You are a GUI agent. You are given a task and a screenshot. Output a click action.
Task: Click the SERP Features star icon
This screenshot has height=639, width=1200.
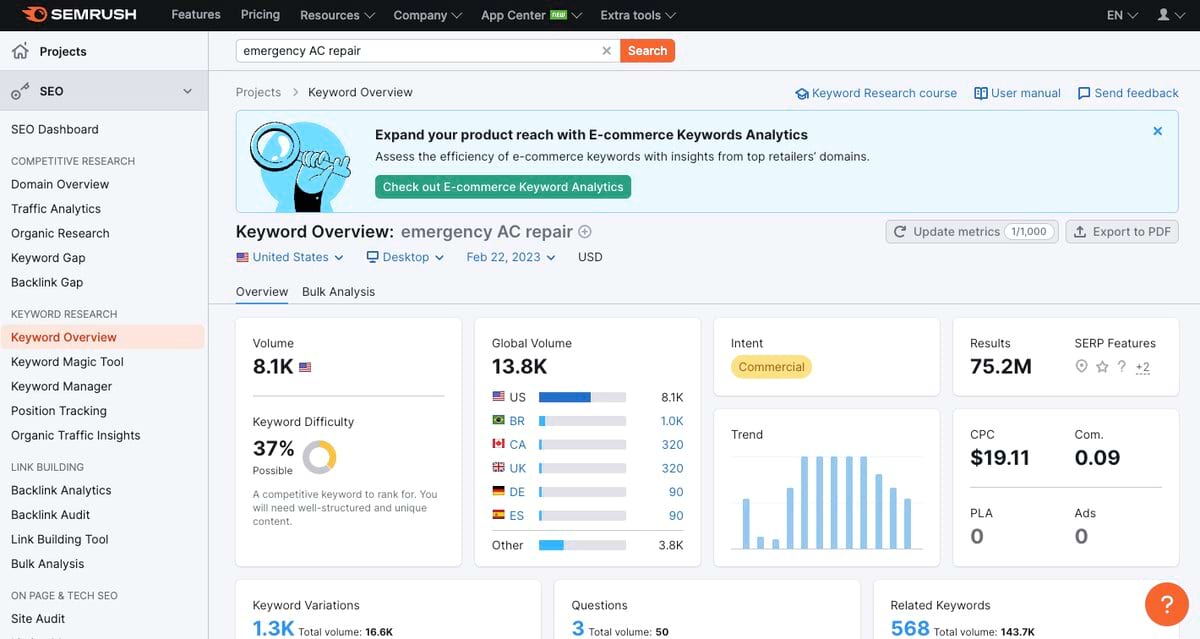(x=1102, y=367)
